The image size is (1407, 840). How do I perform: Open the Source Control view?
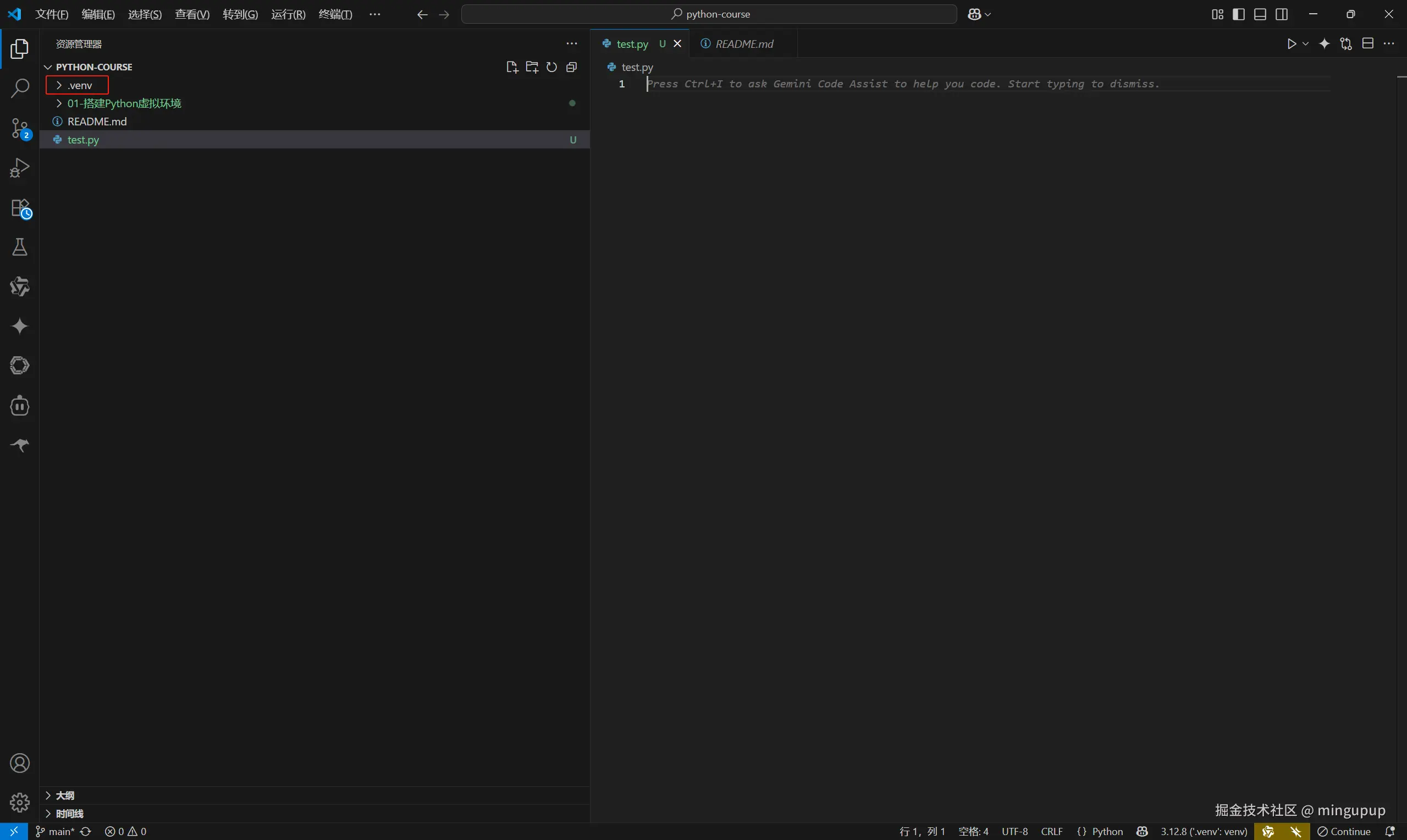(x=20, y=129)
